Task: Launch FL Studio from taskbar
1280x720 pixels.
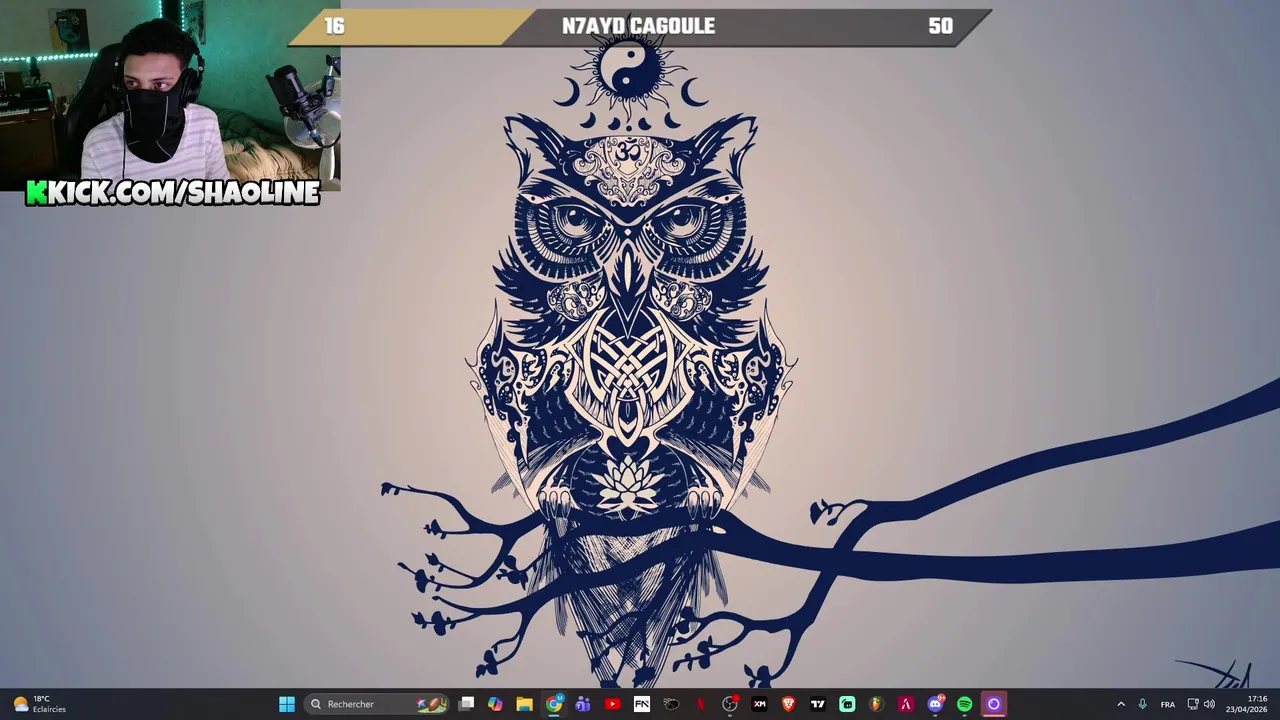Action: (x=876, y=704)
